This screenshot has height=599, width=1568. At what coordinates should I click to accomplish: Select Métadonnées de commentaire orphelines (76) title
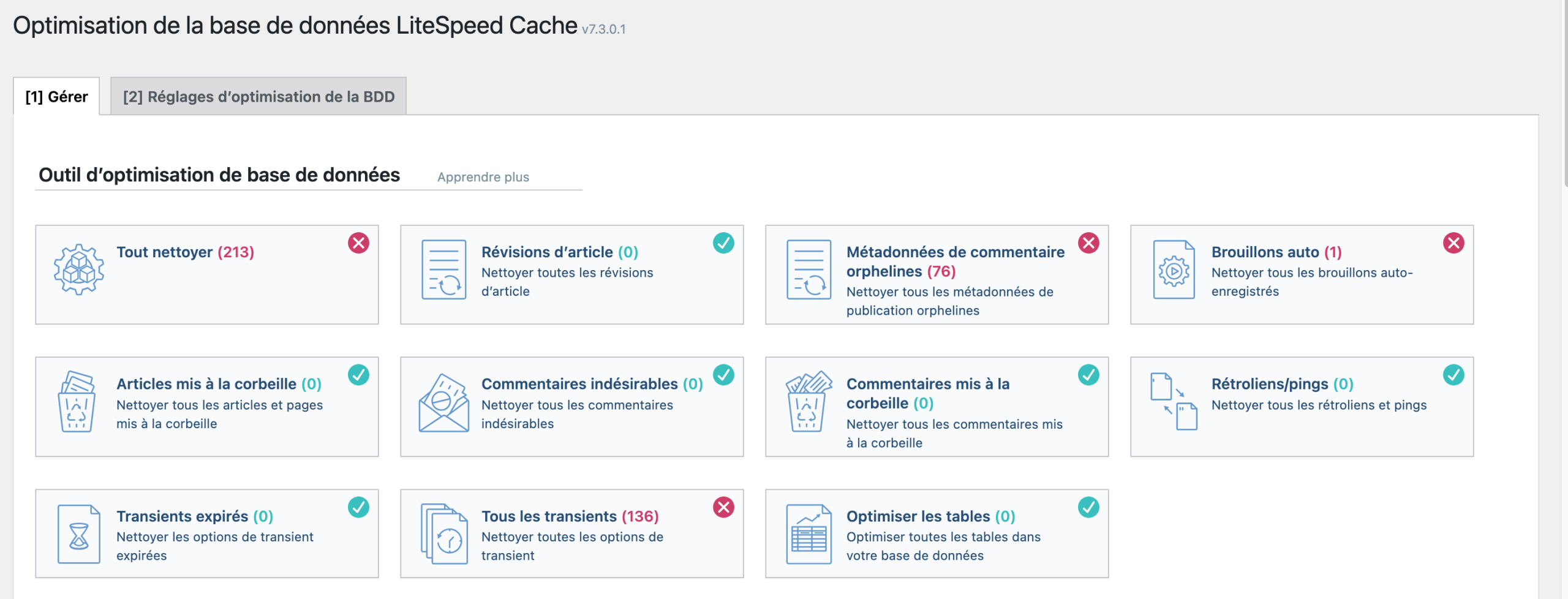[x=956, y=262]
